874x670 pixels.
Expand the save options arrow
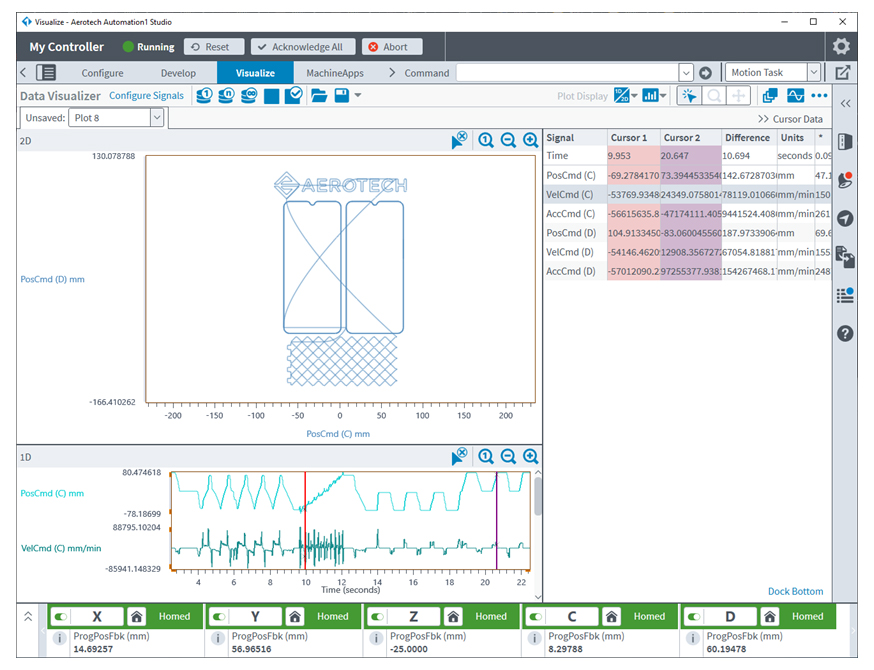click(357, 95)
